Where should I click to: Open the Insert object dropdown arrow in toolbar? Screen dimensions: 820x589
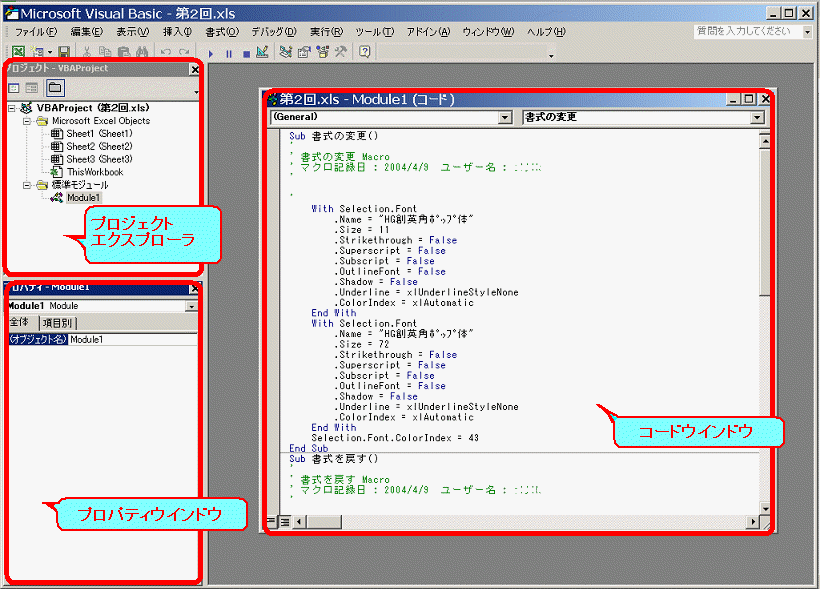click(x=50, y=52)
